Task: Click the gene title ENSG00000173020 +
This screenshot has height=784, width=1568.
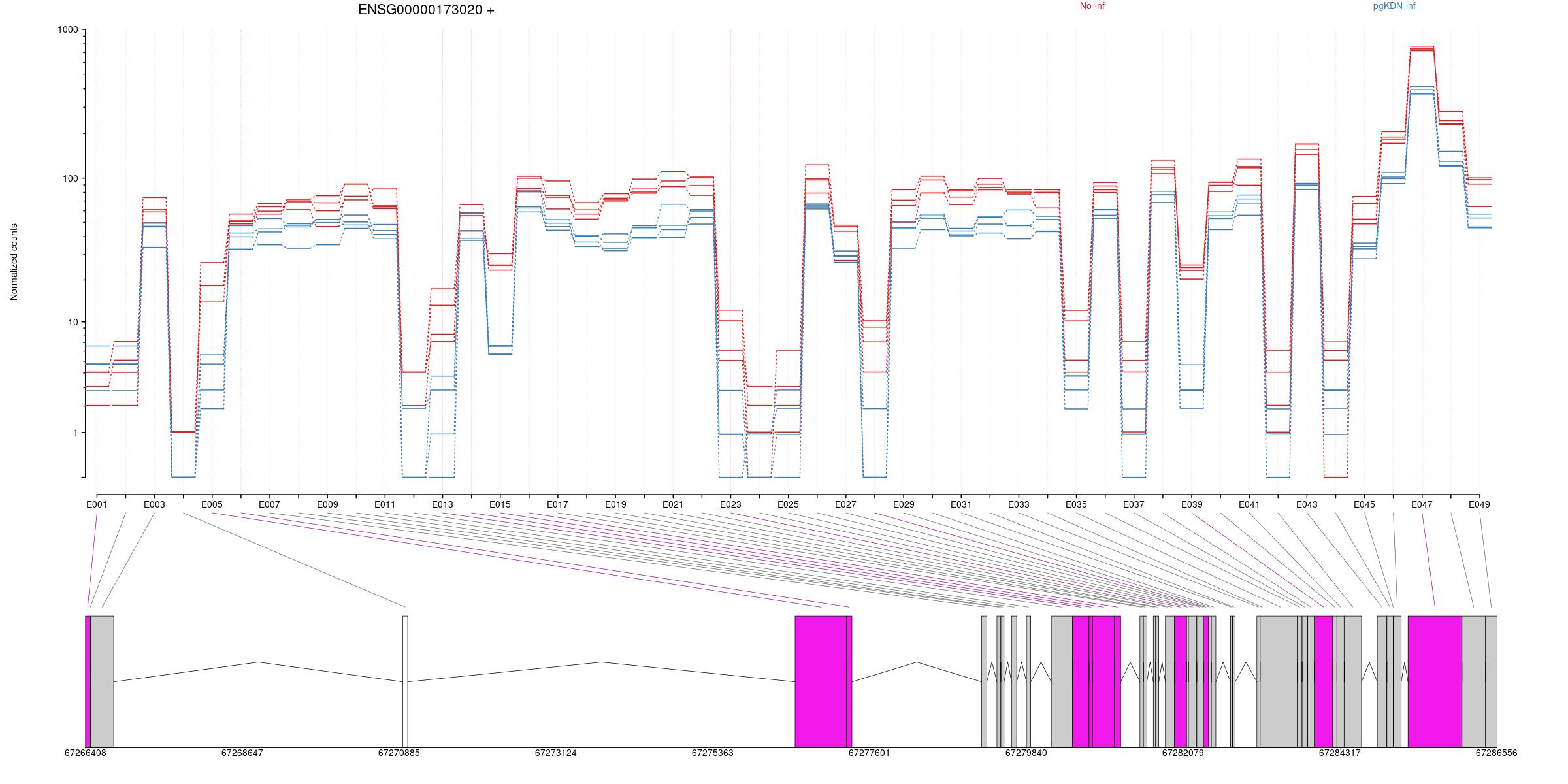Action: pos(426,10)
